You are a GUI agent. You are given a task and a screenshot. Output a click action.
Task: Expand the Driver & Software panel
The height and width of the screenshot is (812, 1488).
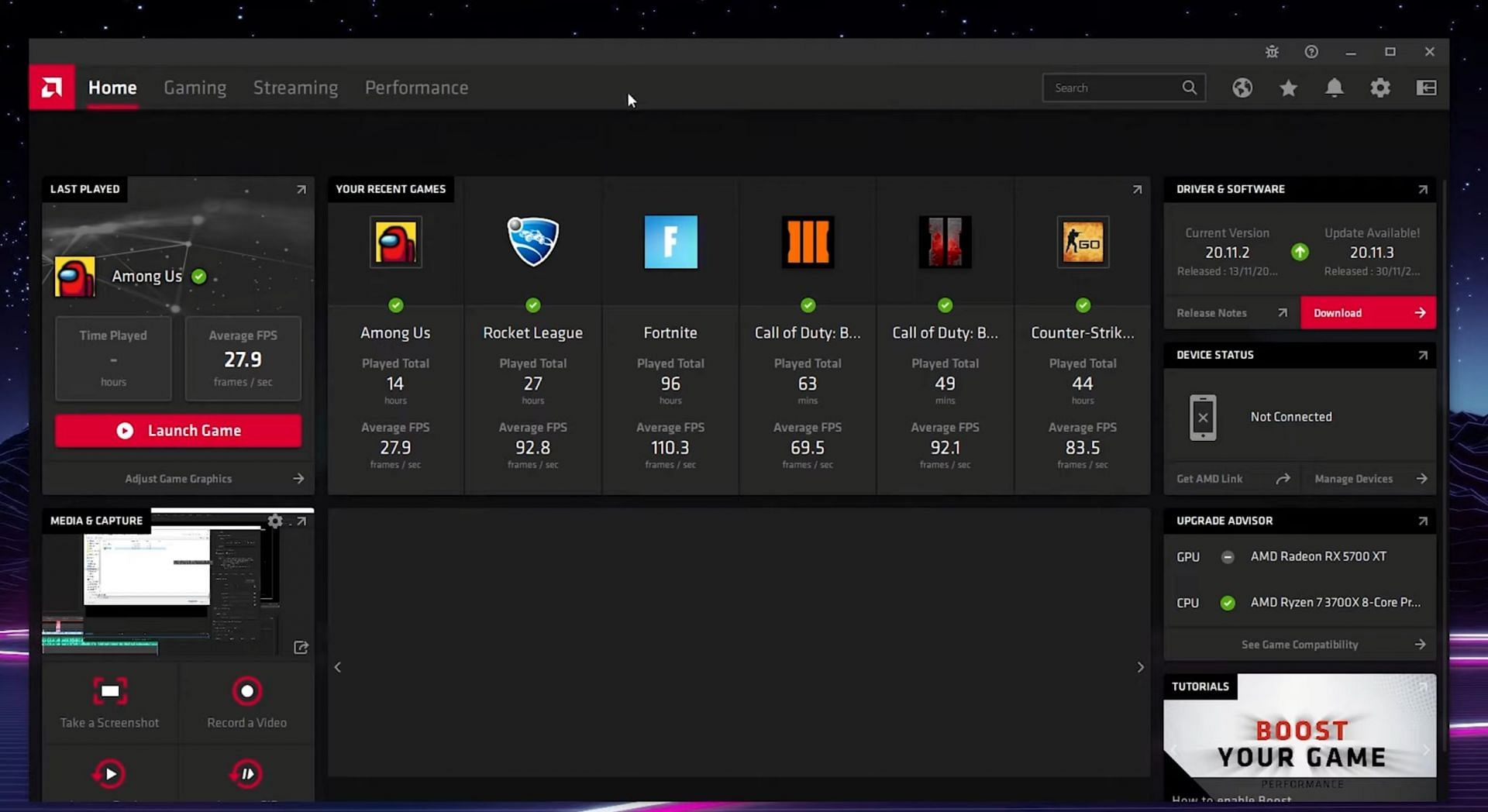(x=1423, y=190)
